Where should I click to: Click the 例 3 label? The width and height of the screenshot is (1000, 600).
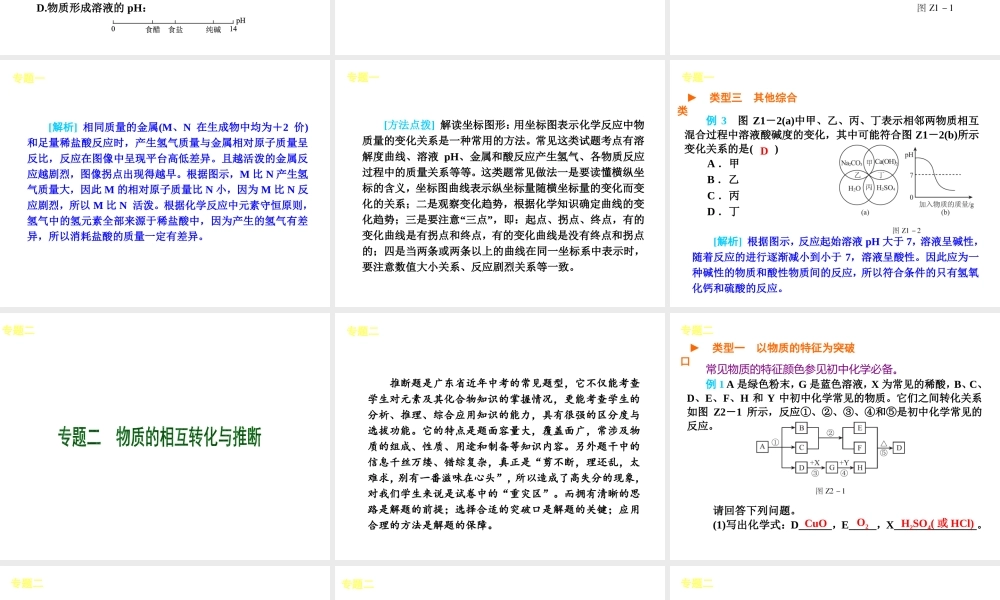pyautogui.click(x=716, y=120)
